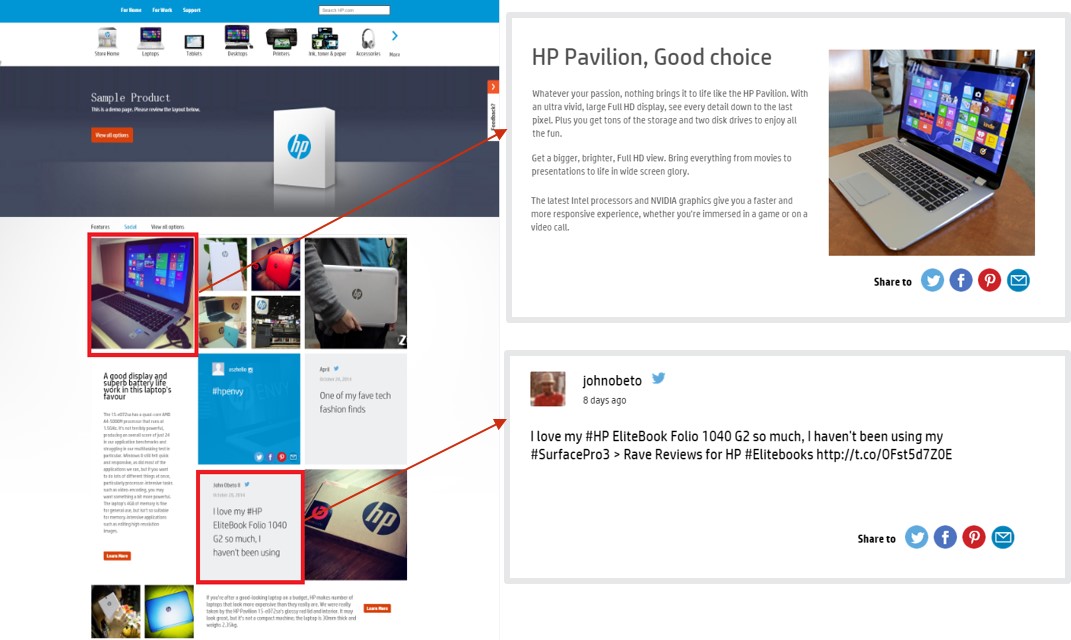Open the HP logo box photo tile
This screenshot has width=1071, height=640.
click(x=356, y=525)
